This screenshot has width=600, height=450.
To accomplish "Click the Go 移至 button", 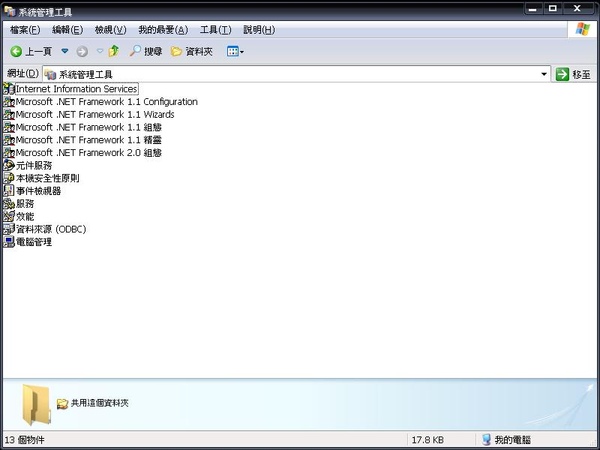I will pos(573,74).
